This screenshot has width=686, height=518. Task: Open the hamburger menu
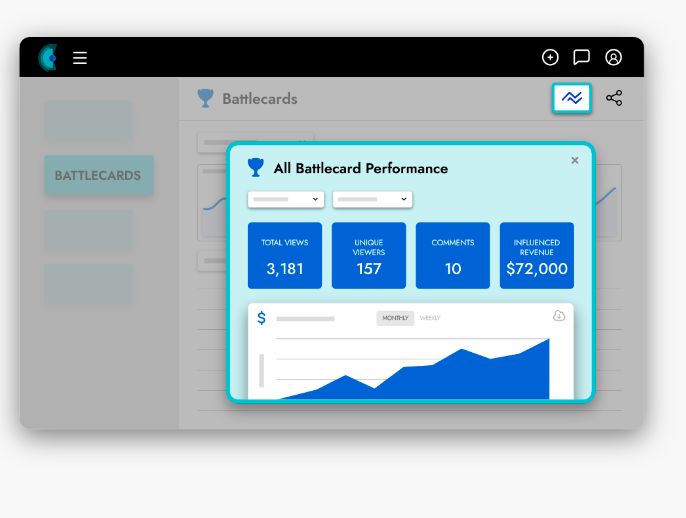(x=80, y=58)
